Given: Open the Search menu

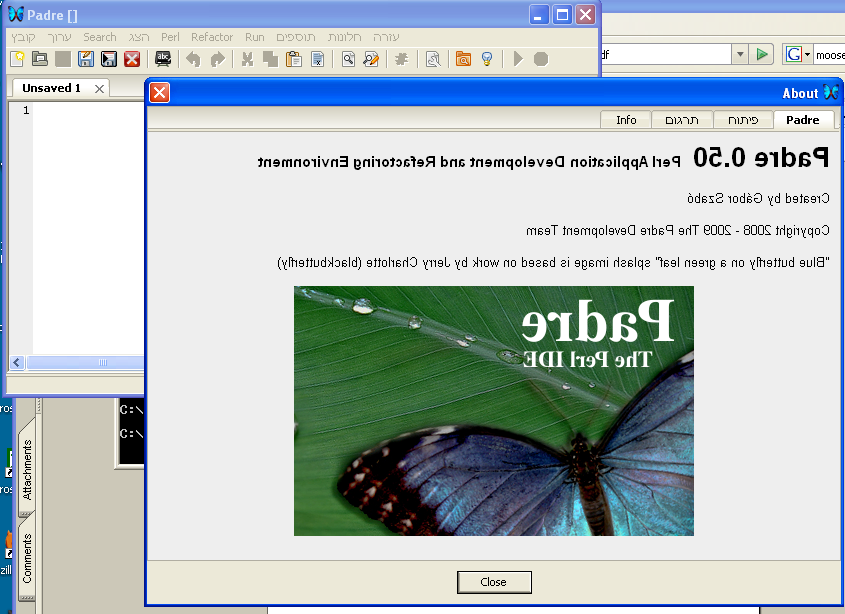Looking at the screenshot, I should click(100, 37).
